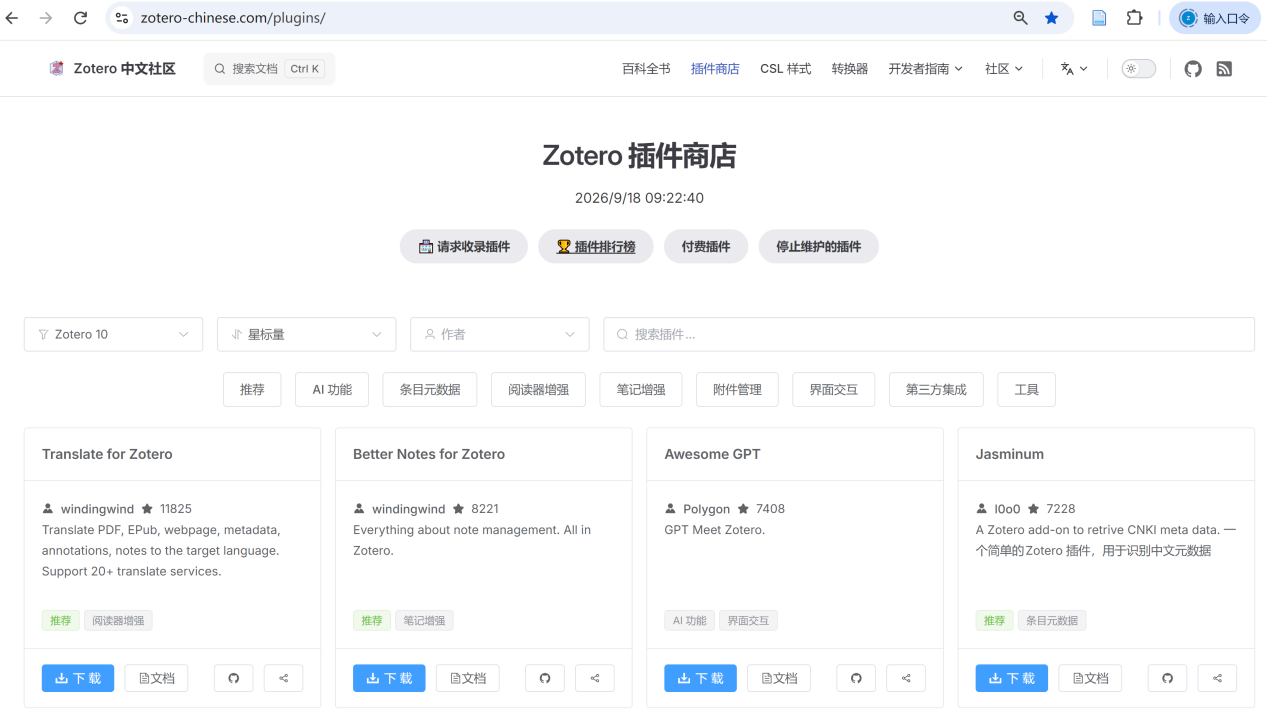1267x720 pixels.
Task: Click the Zotero 中文社区 logo
Action: [112, 69]
